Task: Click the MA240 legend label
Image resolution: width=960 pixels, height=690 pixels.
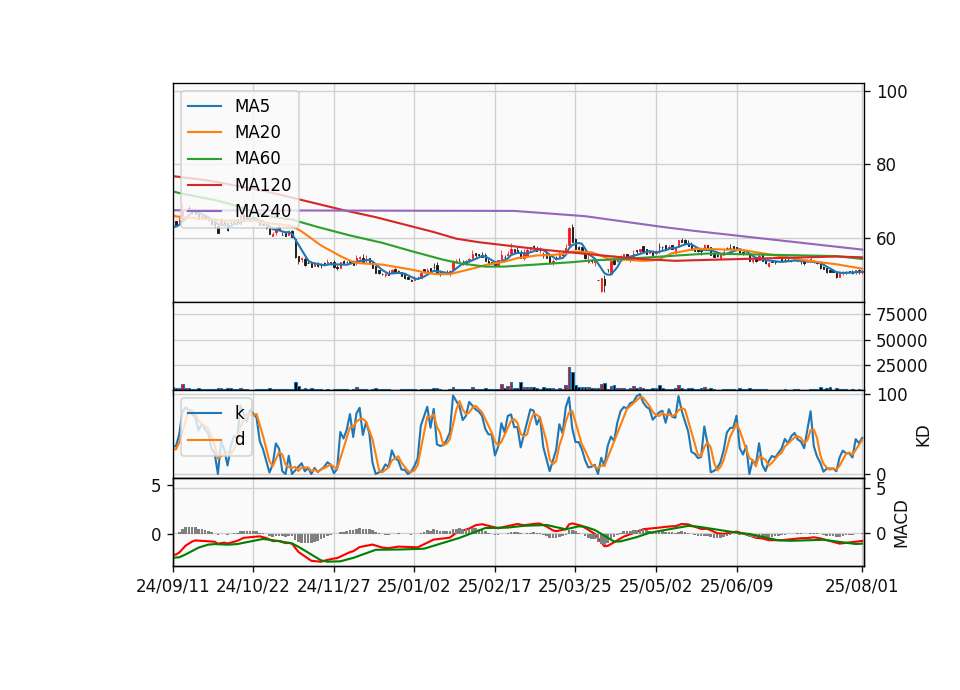Action: (x=263, y=211)
